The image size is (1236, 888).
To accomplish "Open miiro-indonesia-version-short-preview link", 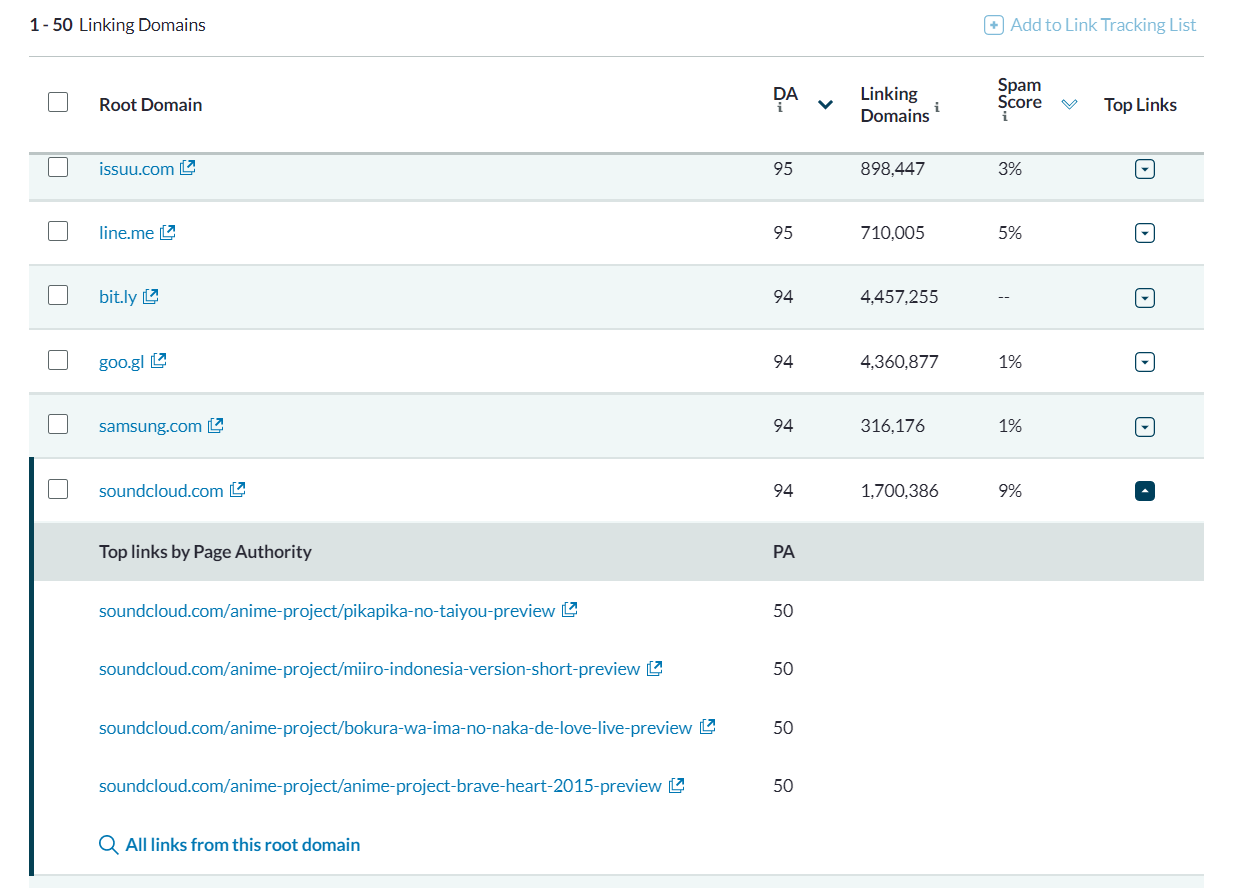I will 369,668.
